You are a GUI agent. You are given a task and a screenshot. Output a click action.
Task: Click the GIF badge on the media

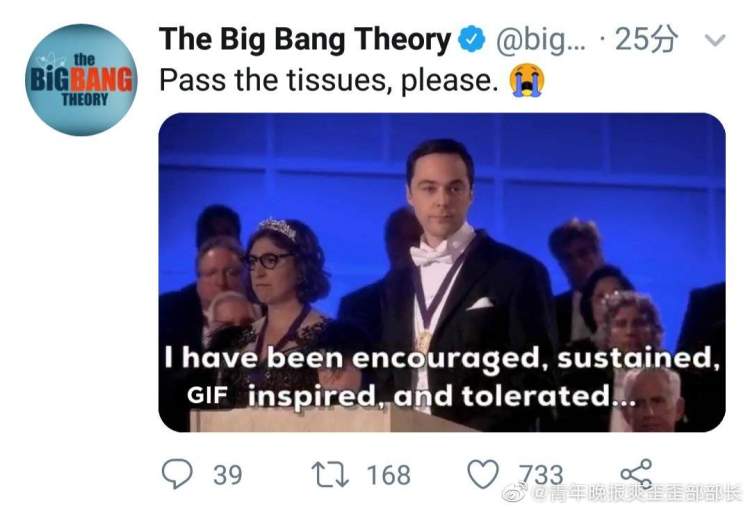[x=207, y=395]
